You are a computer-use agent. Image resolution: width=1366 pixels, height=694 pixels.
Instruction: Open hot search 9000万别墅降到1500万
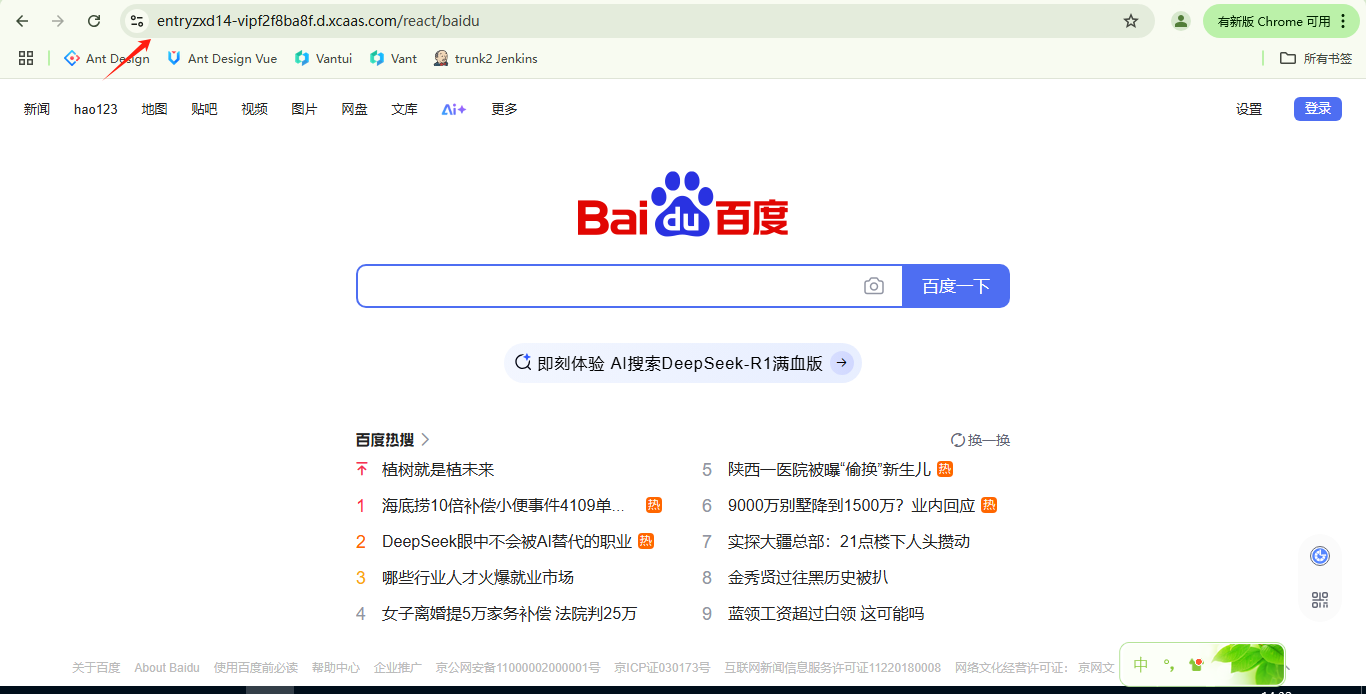click(x=851, y=506)
